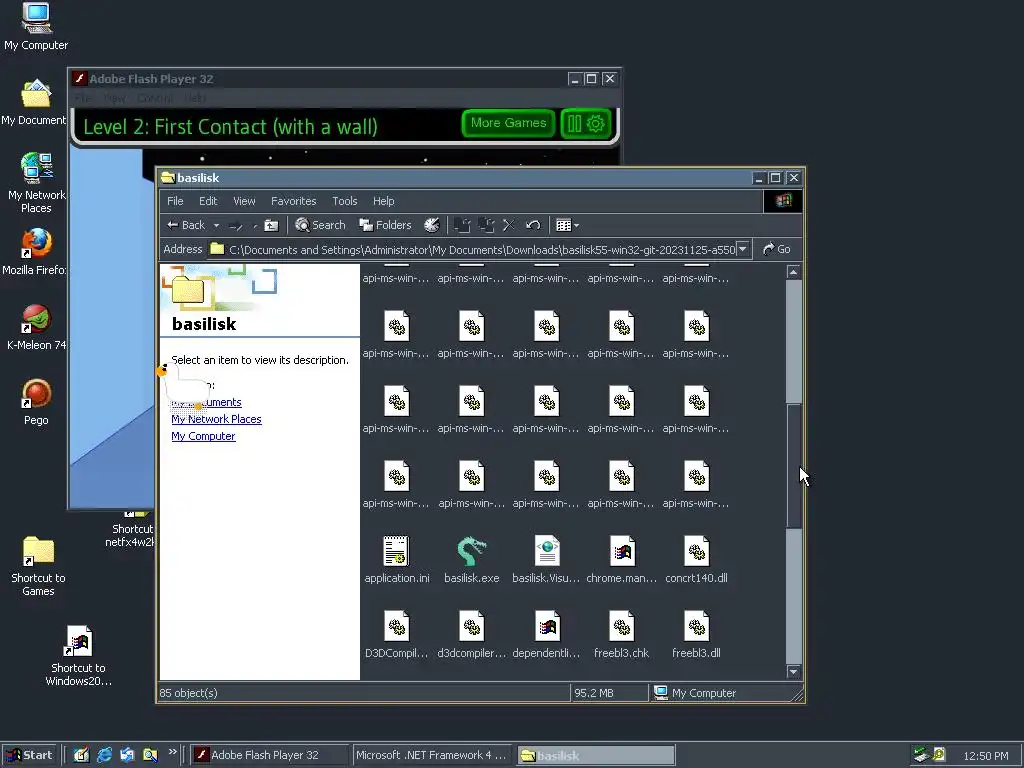Open the Forward history dropdown arrow
The height and width of the screenshot is (768, 1024).
(255, 225)
